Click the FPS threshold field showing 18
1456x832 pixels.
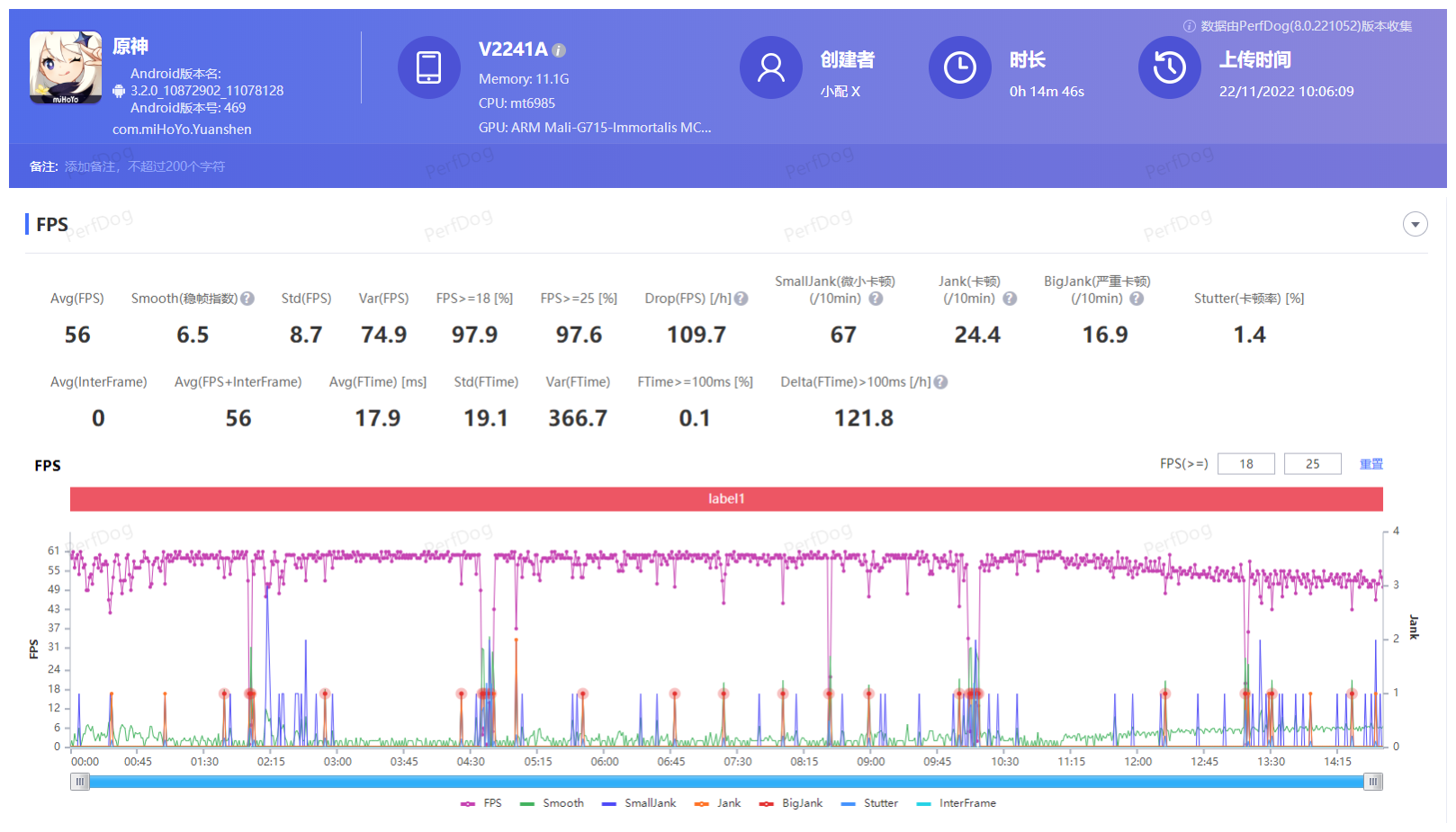click(x=1246, y=464)
